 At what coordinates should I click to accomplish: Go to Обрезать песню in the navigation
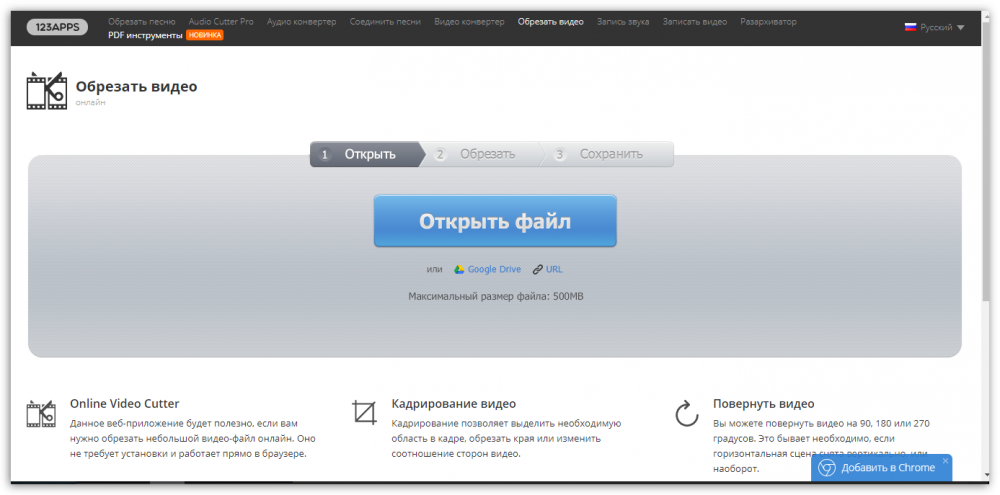click(142, 21)
